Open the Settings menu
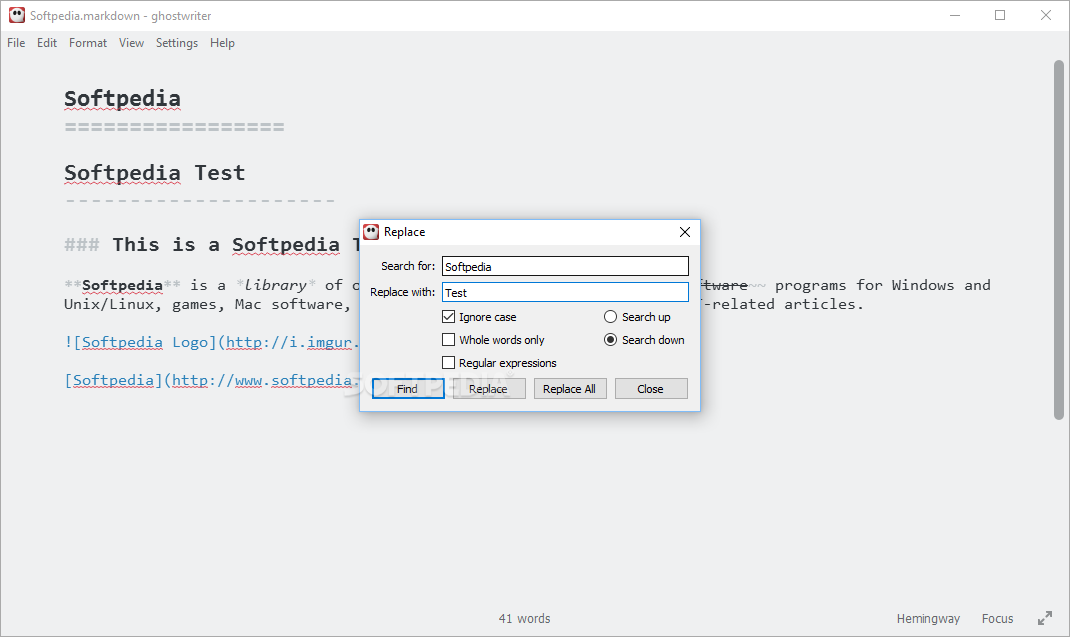The image size is (1070, 637). tap(177, 42)
